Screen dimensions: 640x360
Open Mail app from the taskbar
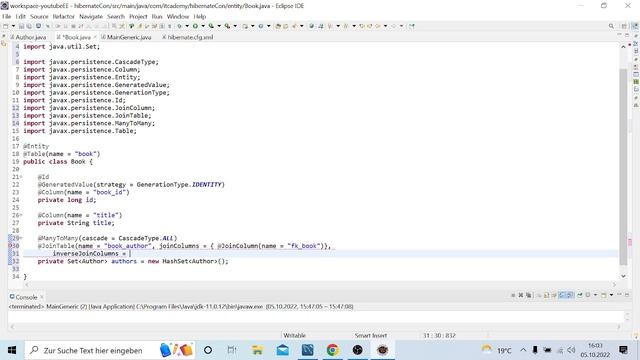pyautogui.click(x=282, y=350)
